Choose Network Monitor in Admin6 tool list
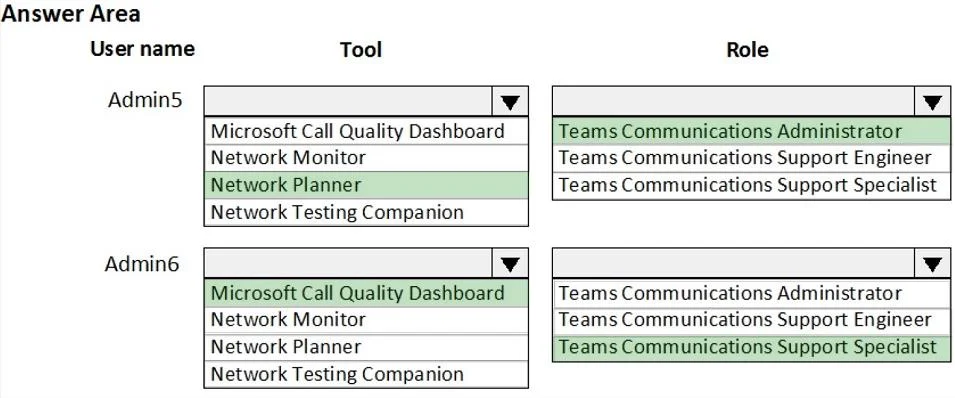Viewport: 955px width, 398px height. [x=366, y=319]
